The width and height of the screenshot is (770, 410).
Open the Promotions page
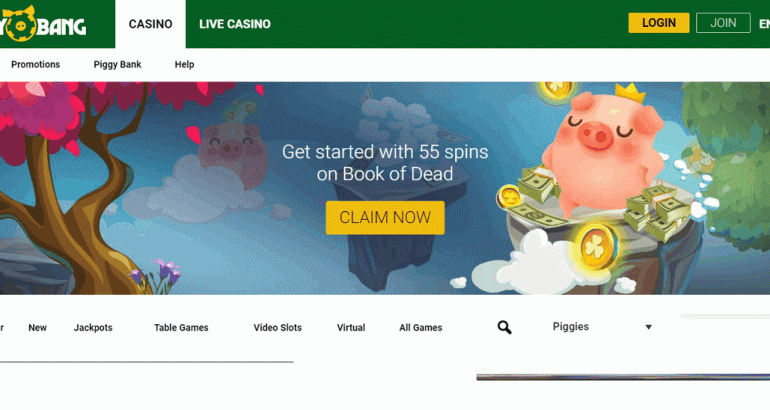point(35,64)
